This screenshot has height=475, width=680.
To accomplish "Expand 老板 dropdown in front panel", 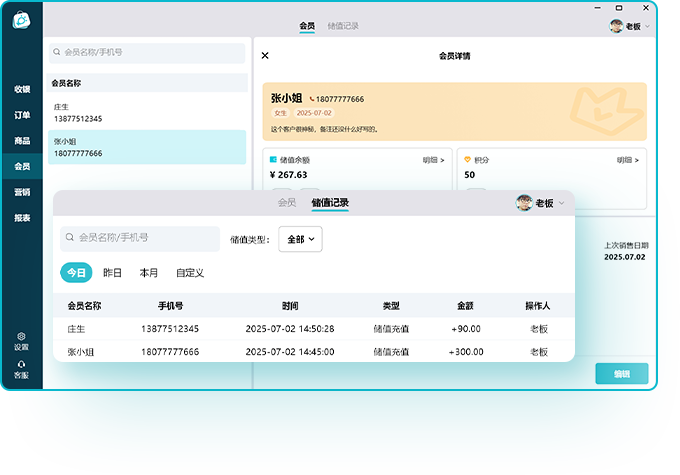I will coord(562,203).
